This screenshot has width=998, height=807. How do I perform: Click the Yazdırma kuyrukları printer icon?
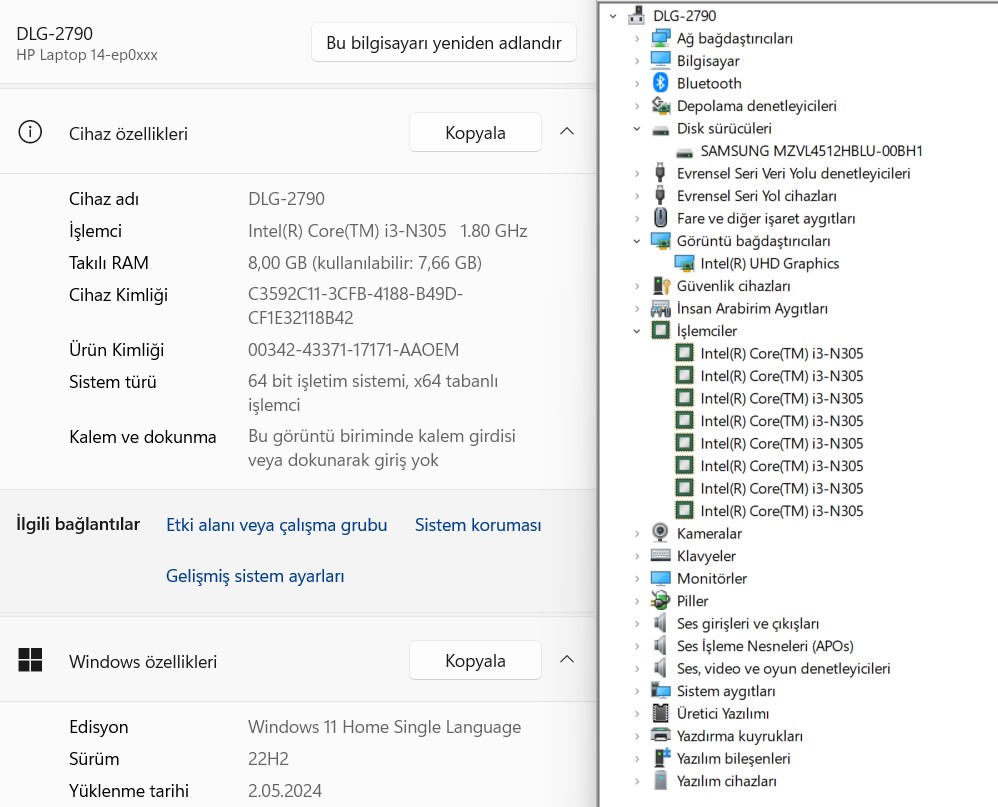[x=661, y=735]
